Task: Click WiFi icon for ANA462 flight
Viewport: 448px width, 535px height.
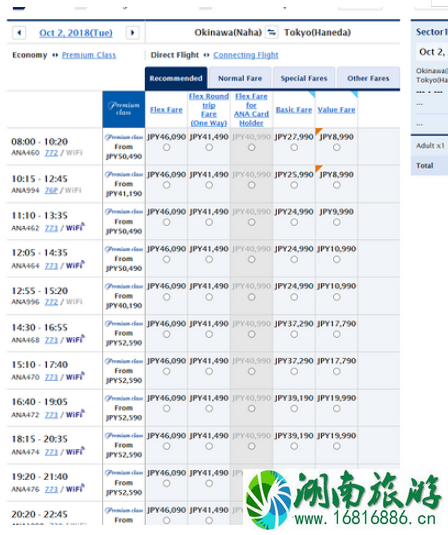Action: coord(75,227)
